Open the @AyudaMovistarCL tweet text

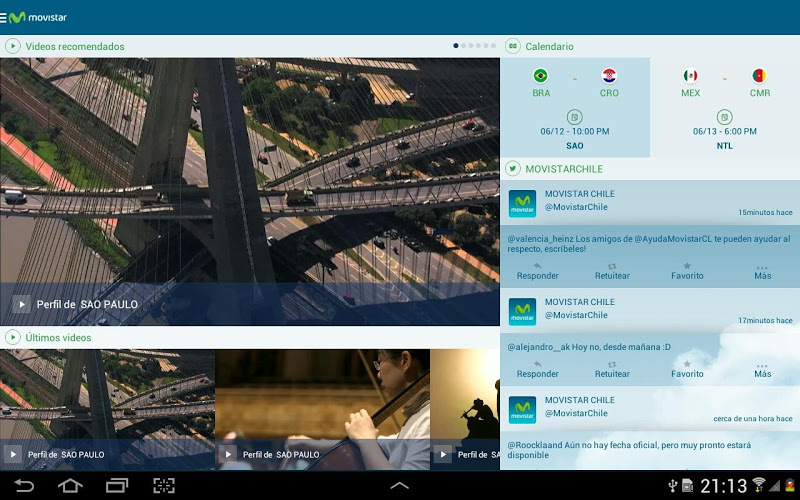tap(648, 244)
